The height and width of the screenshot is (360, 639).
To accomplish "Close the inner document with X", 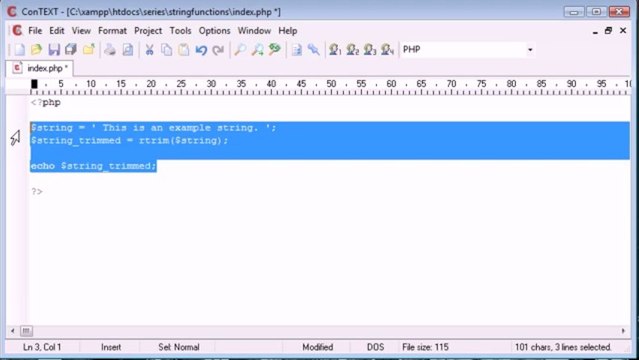I will (623, 31).
